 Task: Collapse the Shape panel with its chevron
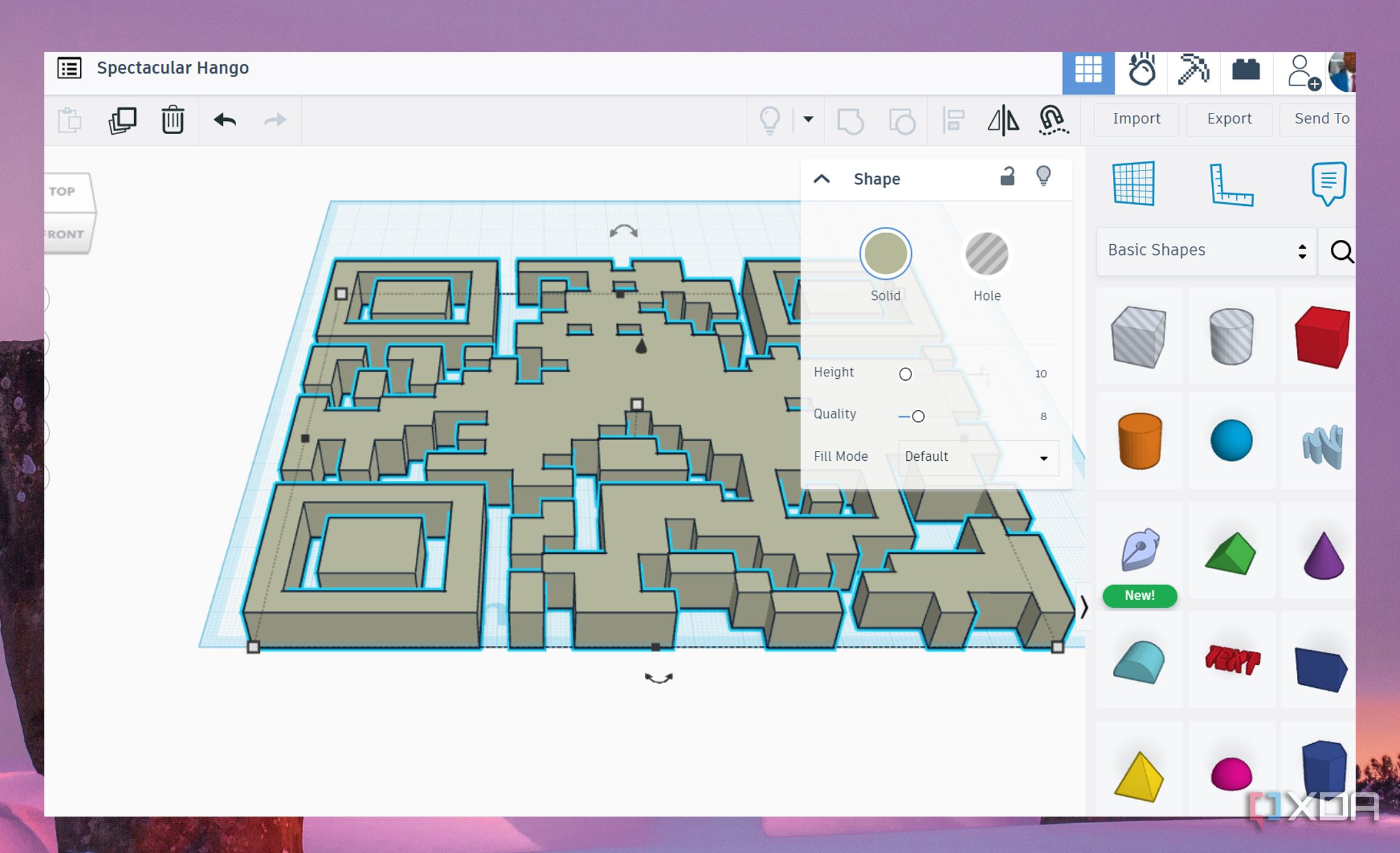click(822, 178)
